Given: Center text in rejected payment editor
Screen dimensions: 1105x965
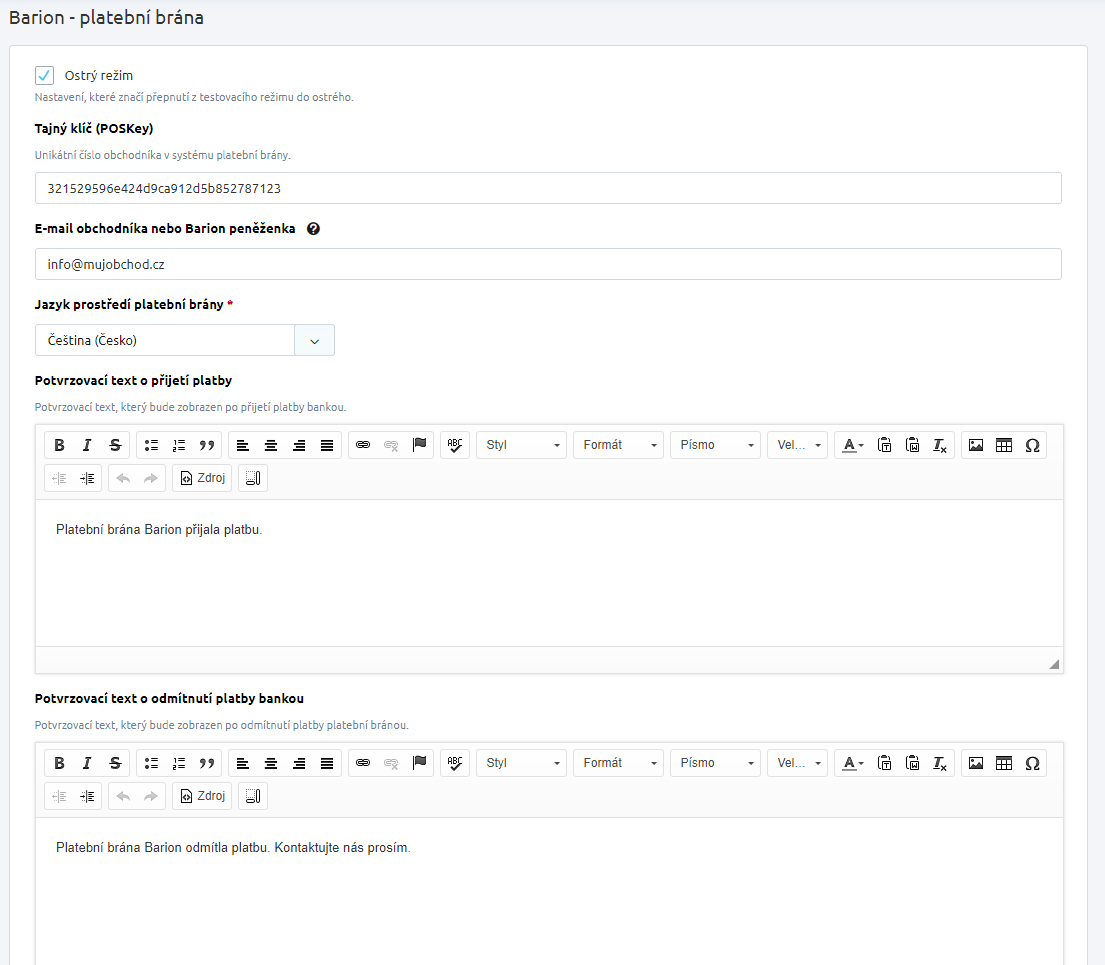Looking at the screenshot, I should (271, 763).
